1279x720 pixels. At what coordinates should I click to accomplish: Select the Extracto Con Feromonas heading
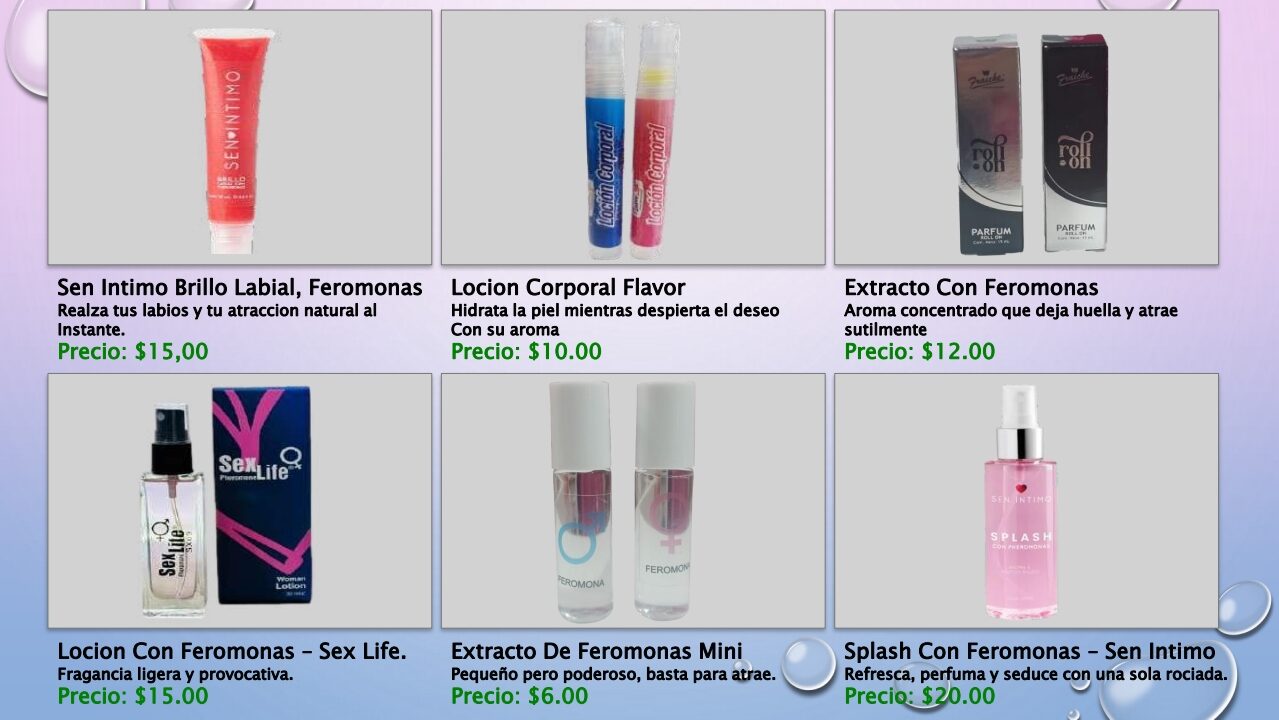pyautogui.click(x=971, y=288)
